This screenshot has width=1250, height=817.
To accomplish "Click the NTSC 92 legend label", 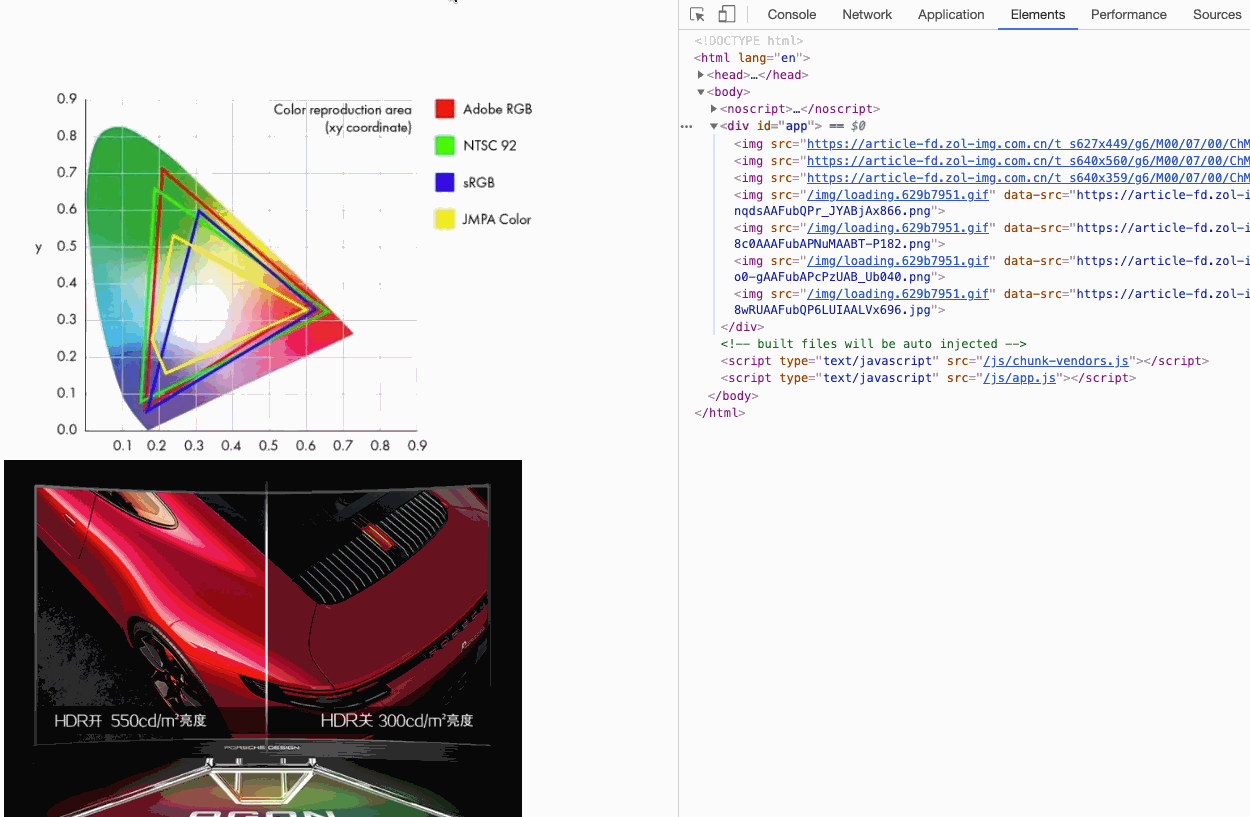I will pos(490,146).
